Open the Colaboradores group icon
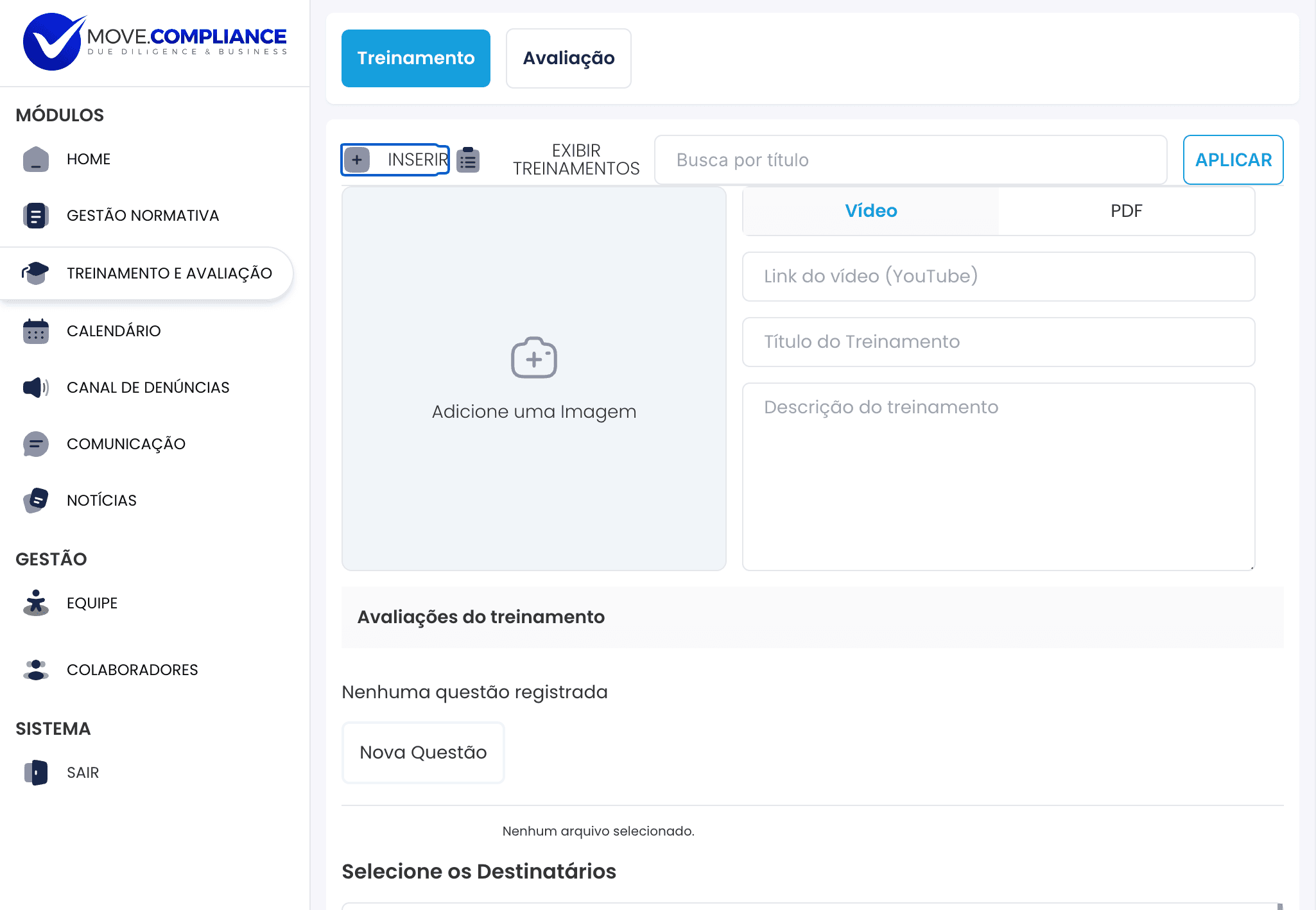The height and width of the screenshot is (910, 1316). click(36, 670)
